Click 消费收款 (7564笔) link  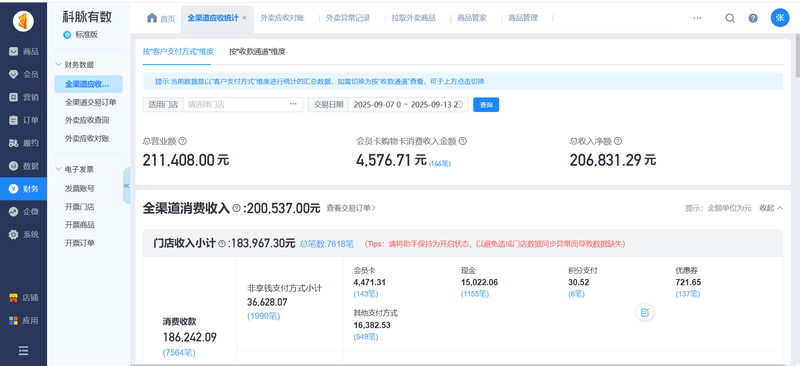(x=179, y=353)
